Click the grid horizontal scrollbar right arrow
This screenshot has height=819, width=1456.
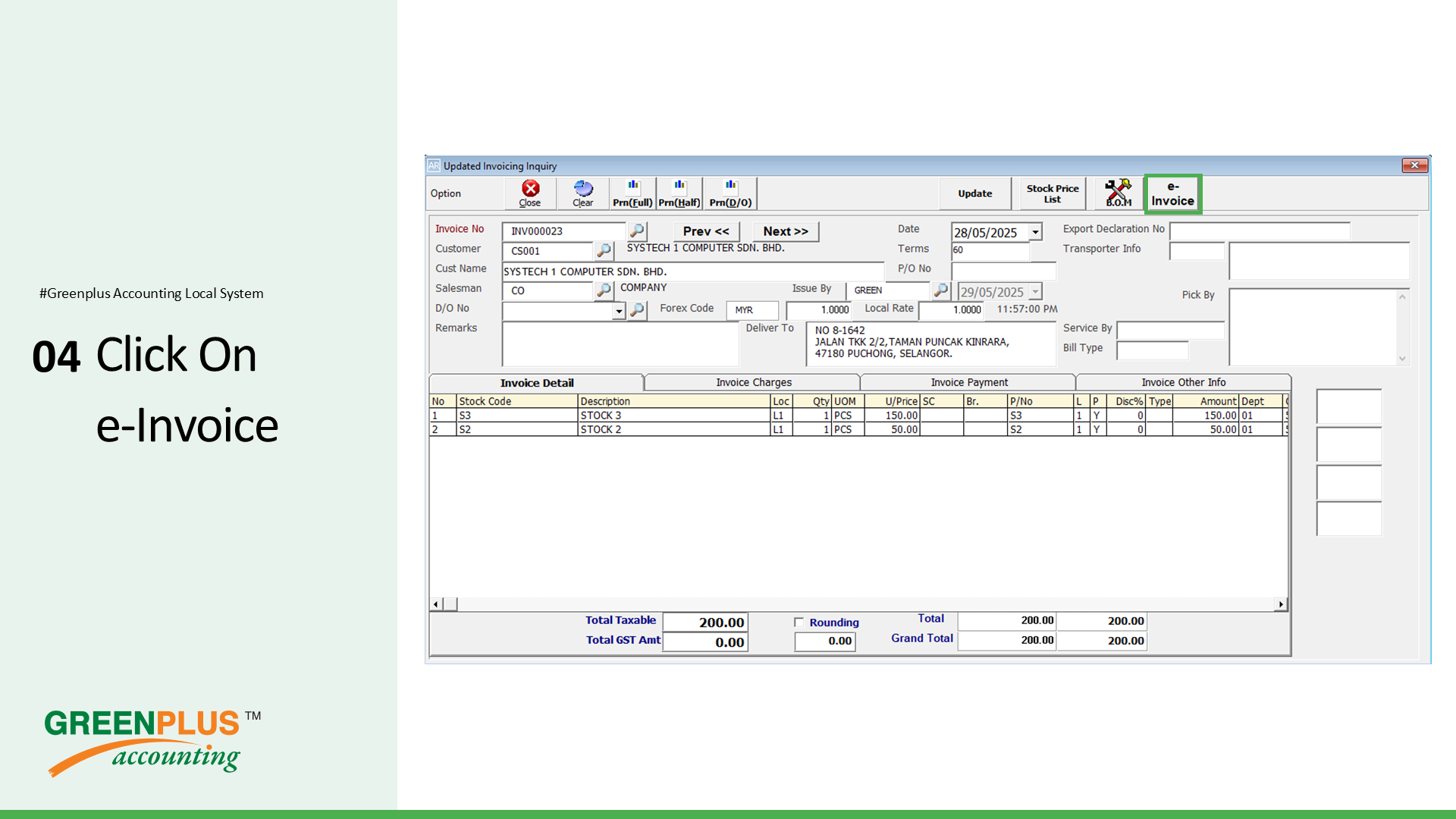pos(1281,604)
